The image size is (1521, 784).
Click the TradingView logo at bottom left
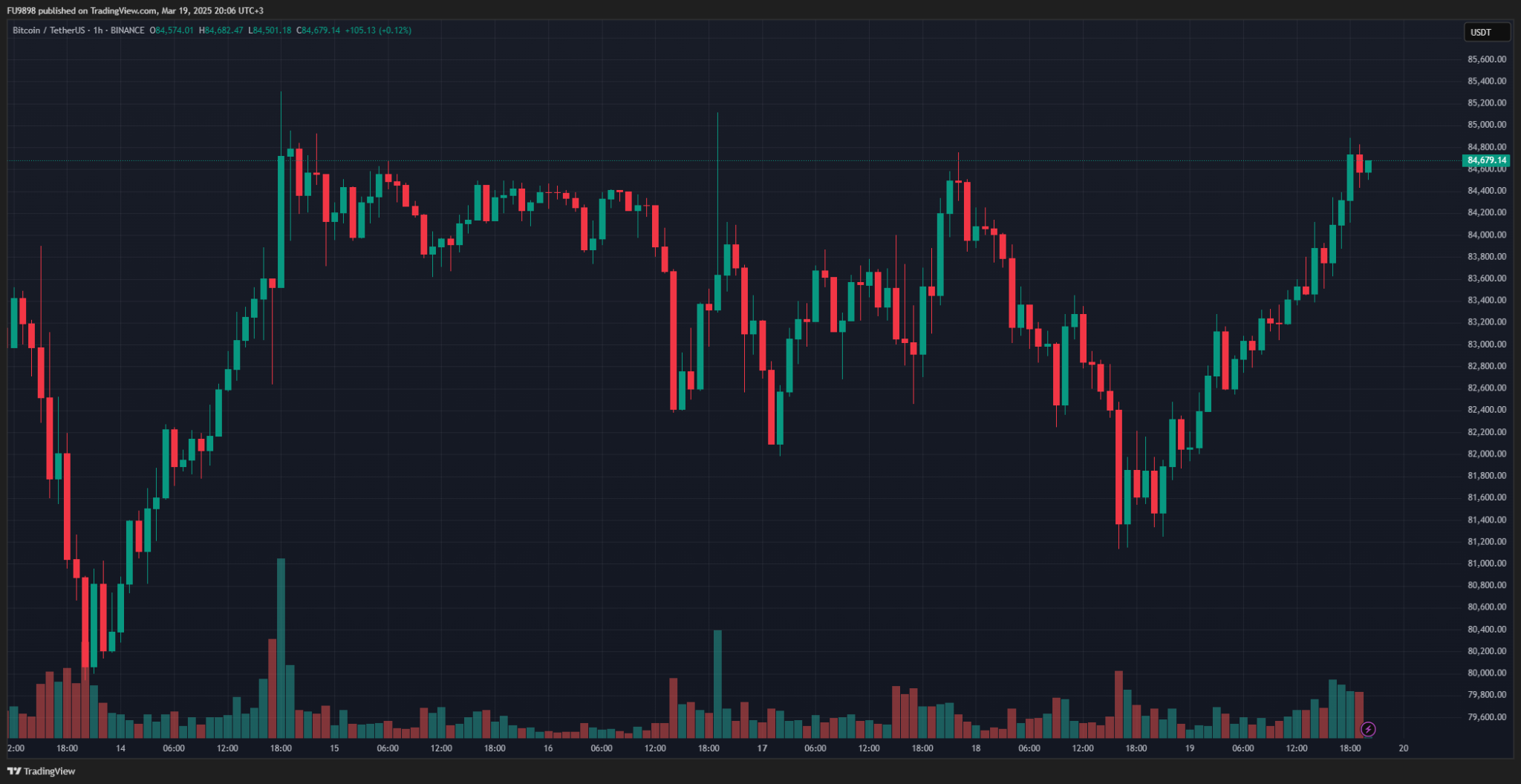pos(42,771)
